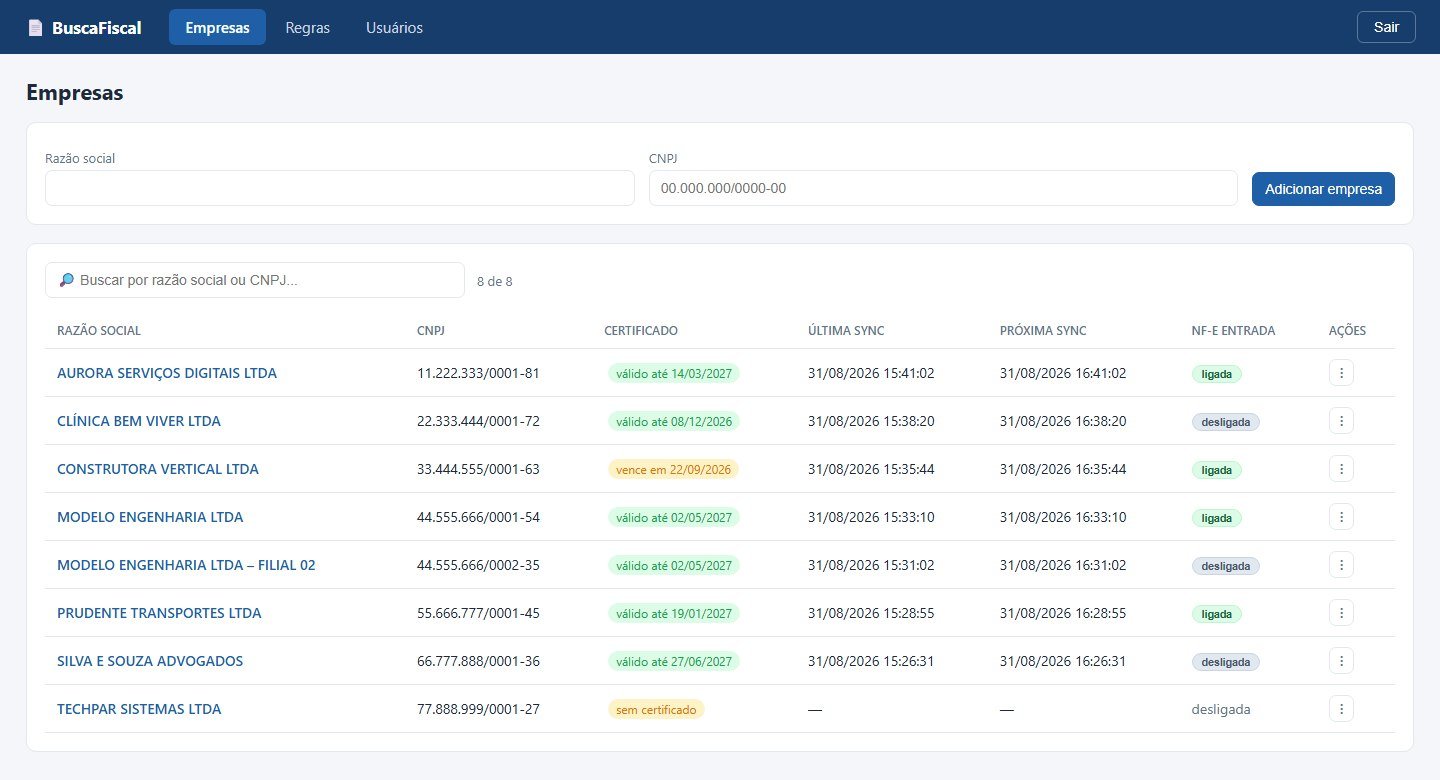Open actions menu for Modelo Engenharia Filial 02
This screenshot has height=780, width=1440.
pos(1341,565)
